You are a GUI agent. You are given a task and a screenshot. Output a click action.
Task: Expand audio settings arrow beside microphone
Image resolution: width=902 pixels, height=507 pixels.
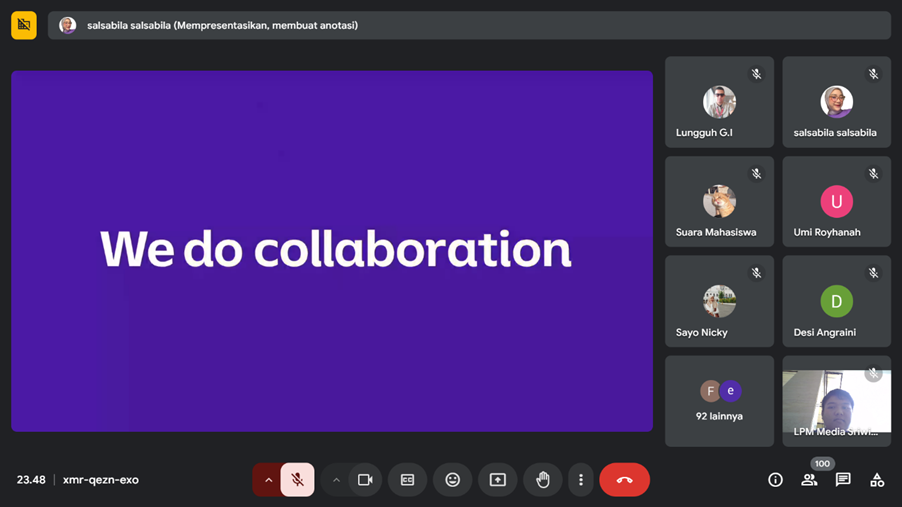pyautogui.click(x=268, y=480)
